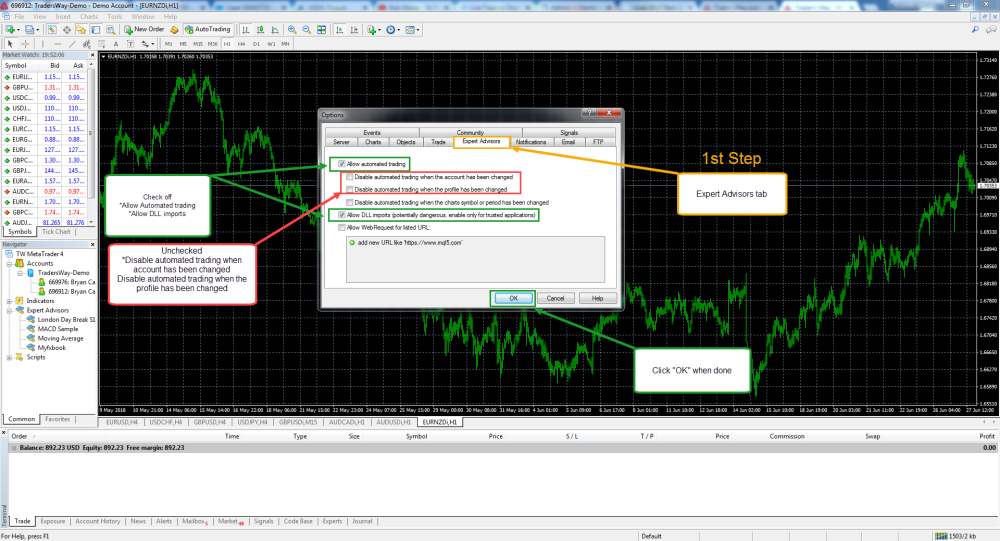Open a new chart from toolbar

click(10, 29)
